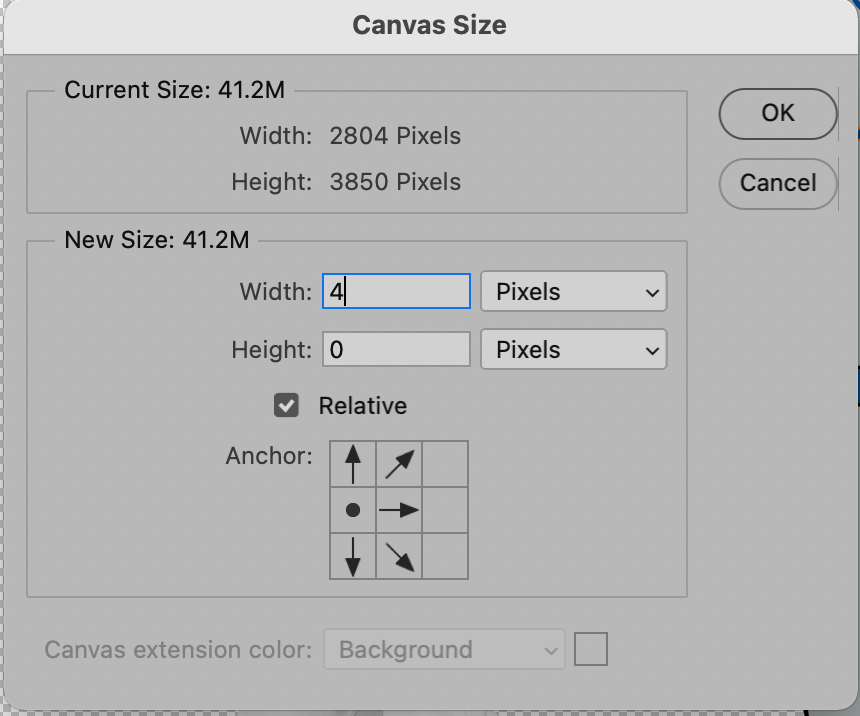Click the downward arrow in the anchor grid
This screenshot has height=716, width=860.
pos(352,556)
